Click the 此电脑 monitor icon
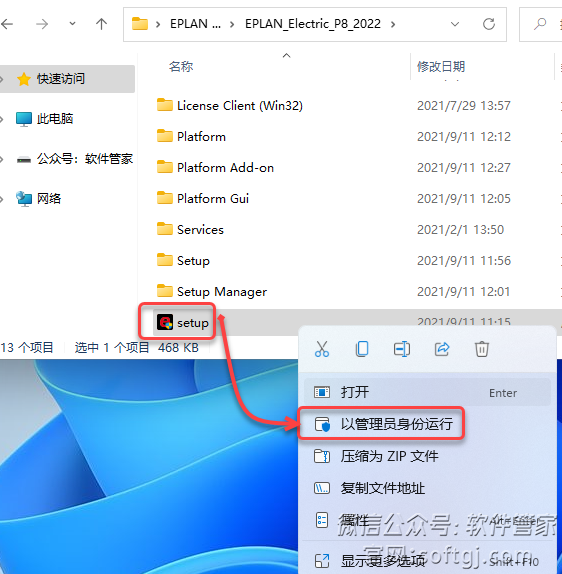The image size is (562, 574). point(24,119)
